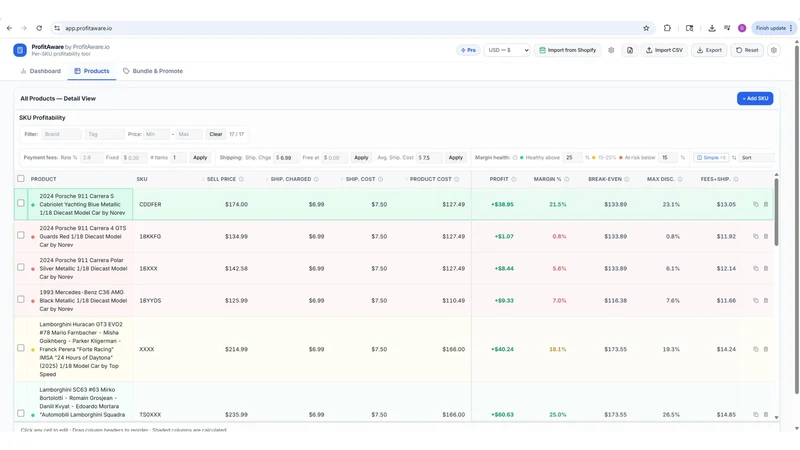Click the browser address bar

352,28
